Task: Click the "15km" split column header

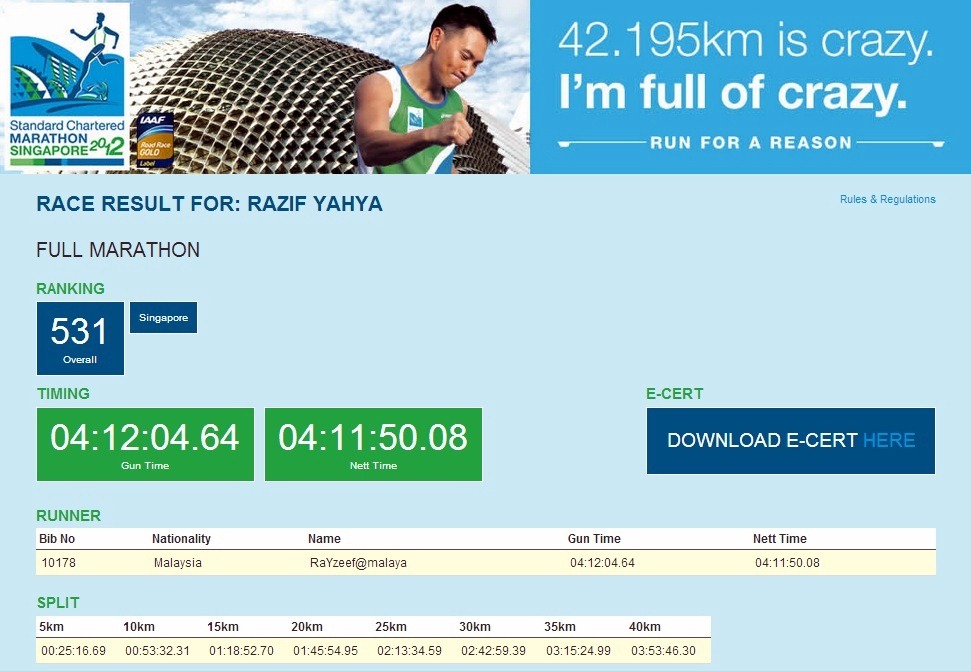Action: pos(223,626)
